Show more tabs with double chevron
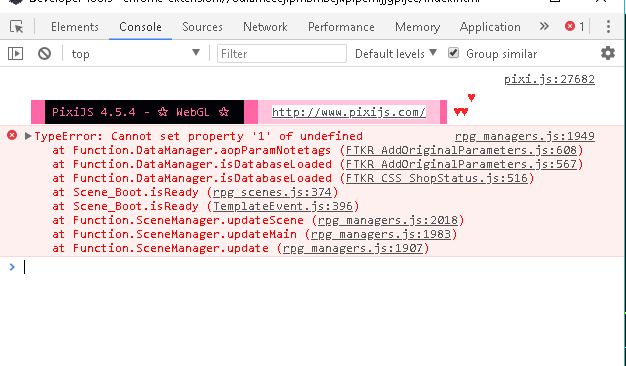626x366 pixels. [x=544, y=26]
